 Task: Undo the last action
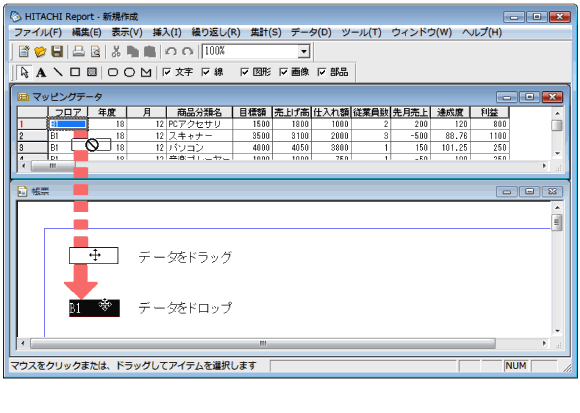pos(171,51)
